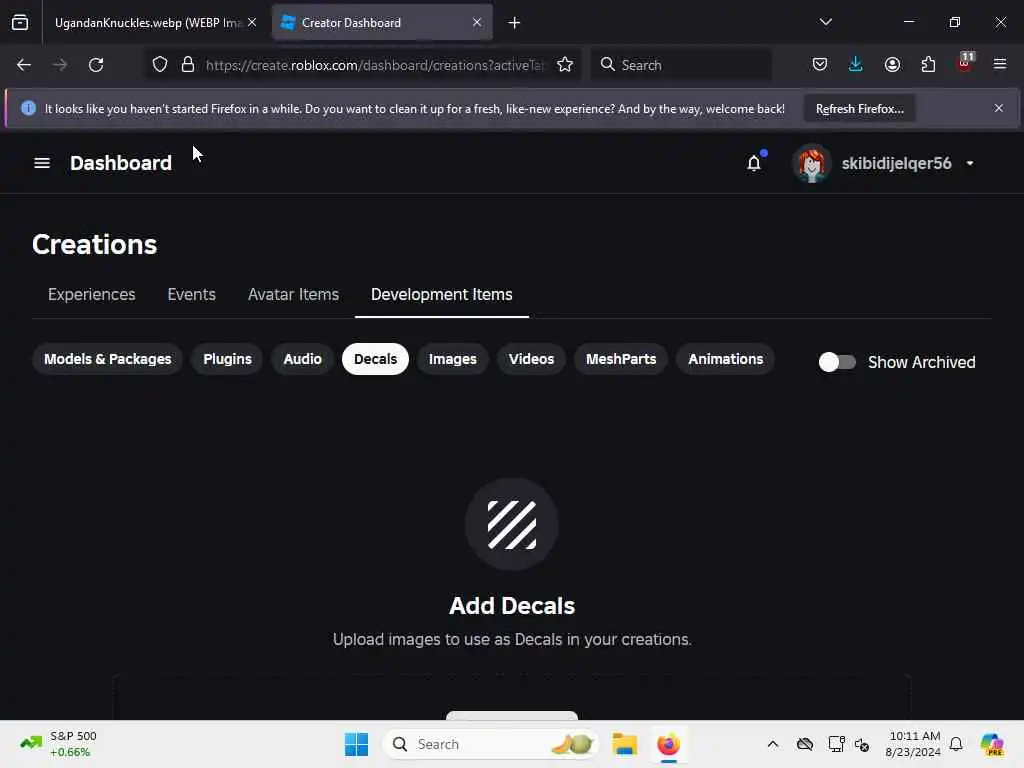Click the muted volume tray icon
Screen dimensions: 1024x768
click(x=862, y=744)
